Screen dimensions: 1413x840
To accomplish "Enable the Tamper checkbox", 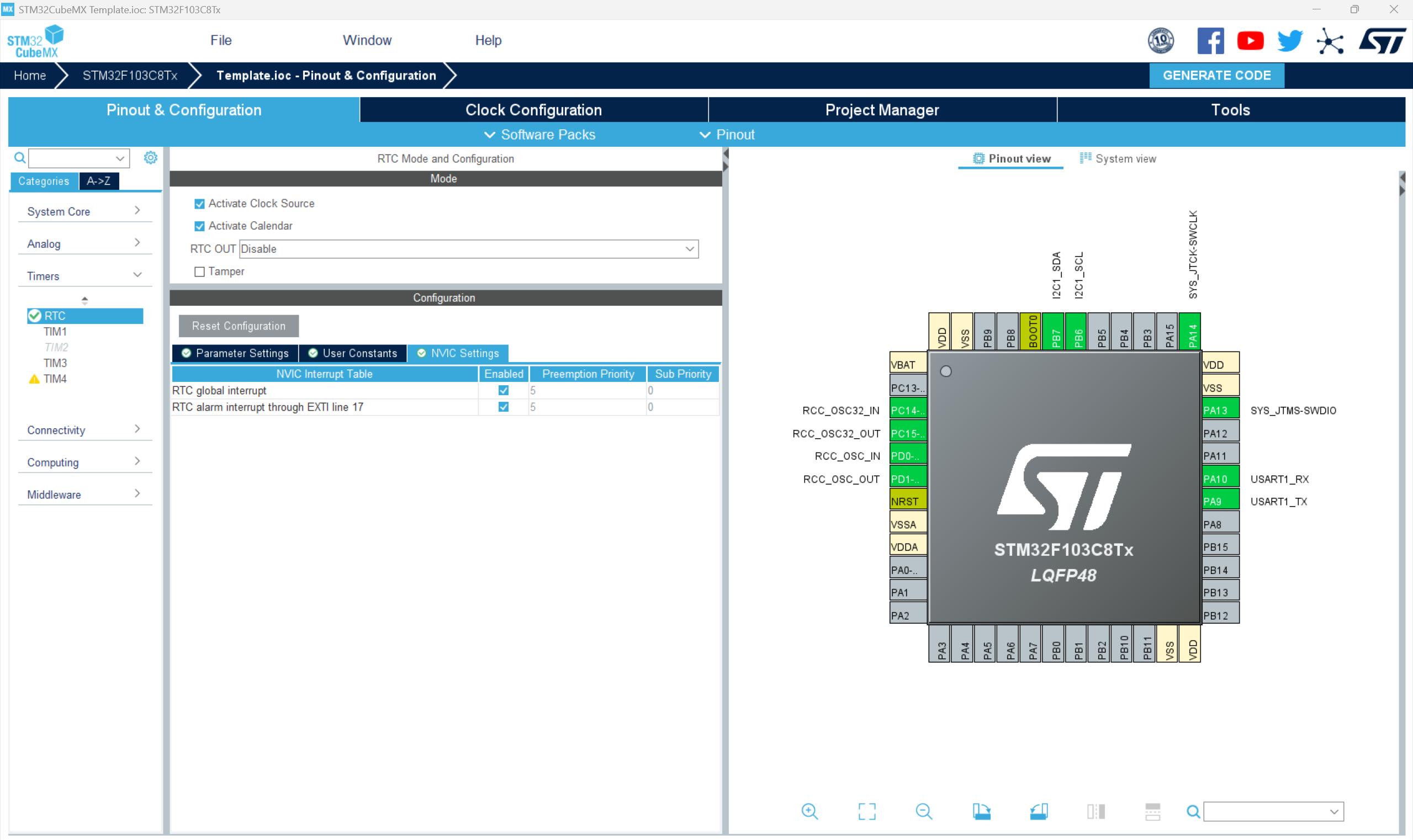I will point(199,272).
